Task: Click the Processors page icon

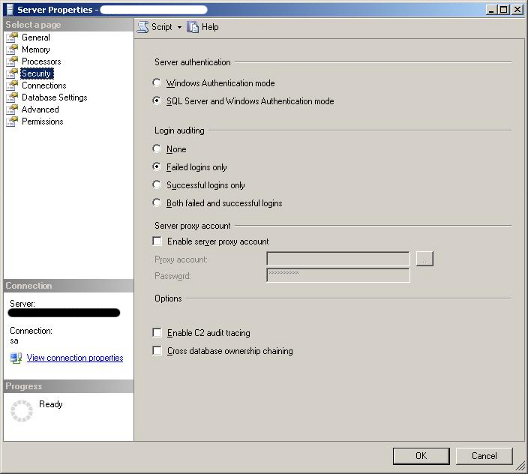Action: [x=12, y=62]
